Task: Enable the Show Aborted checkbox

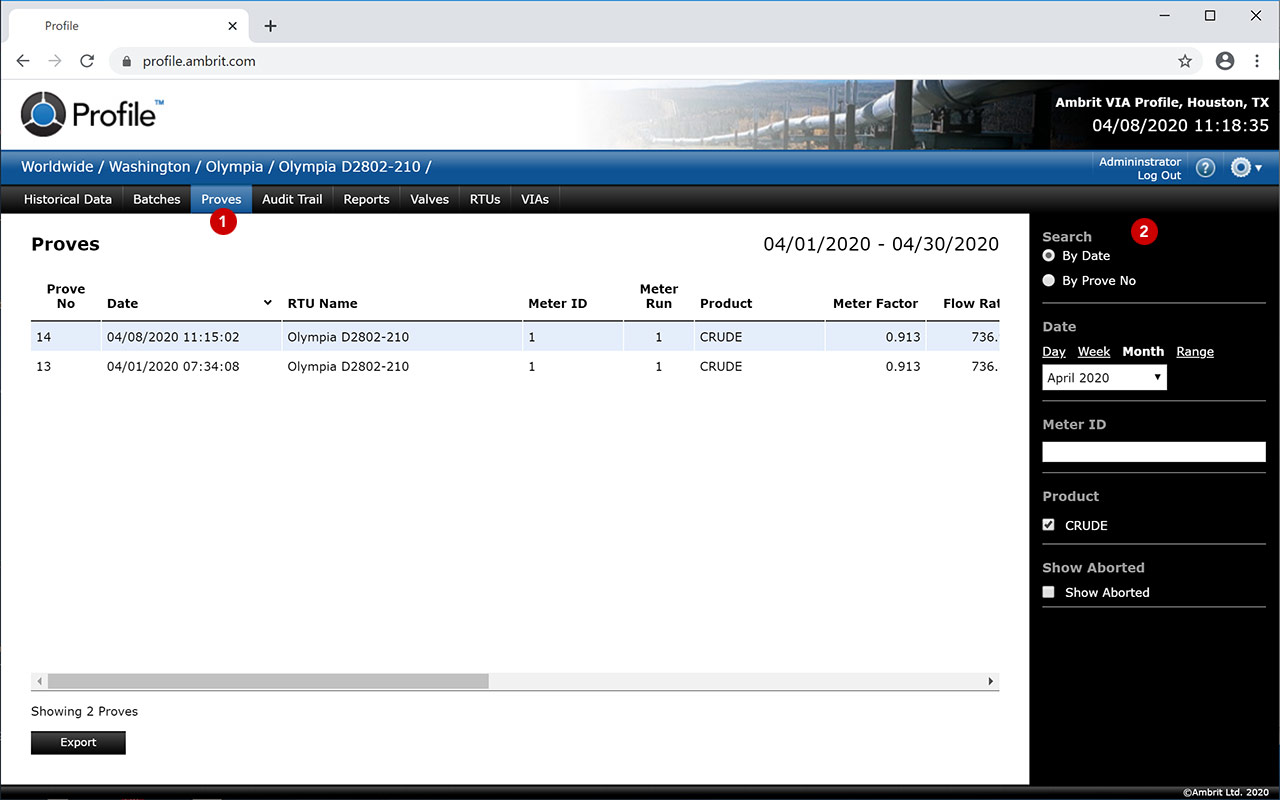Action: pyautogui.click(x=1049, y=592)
